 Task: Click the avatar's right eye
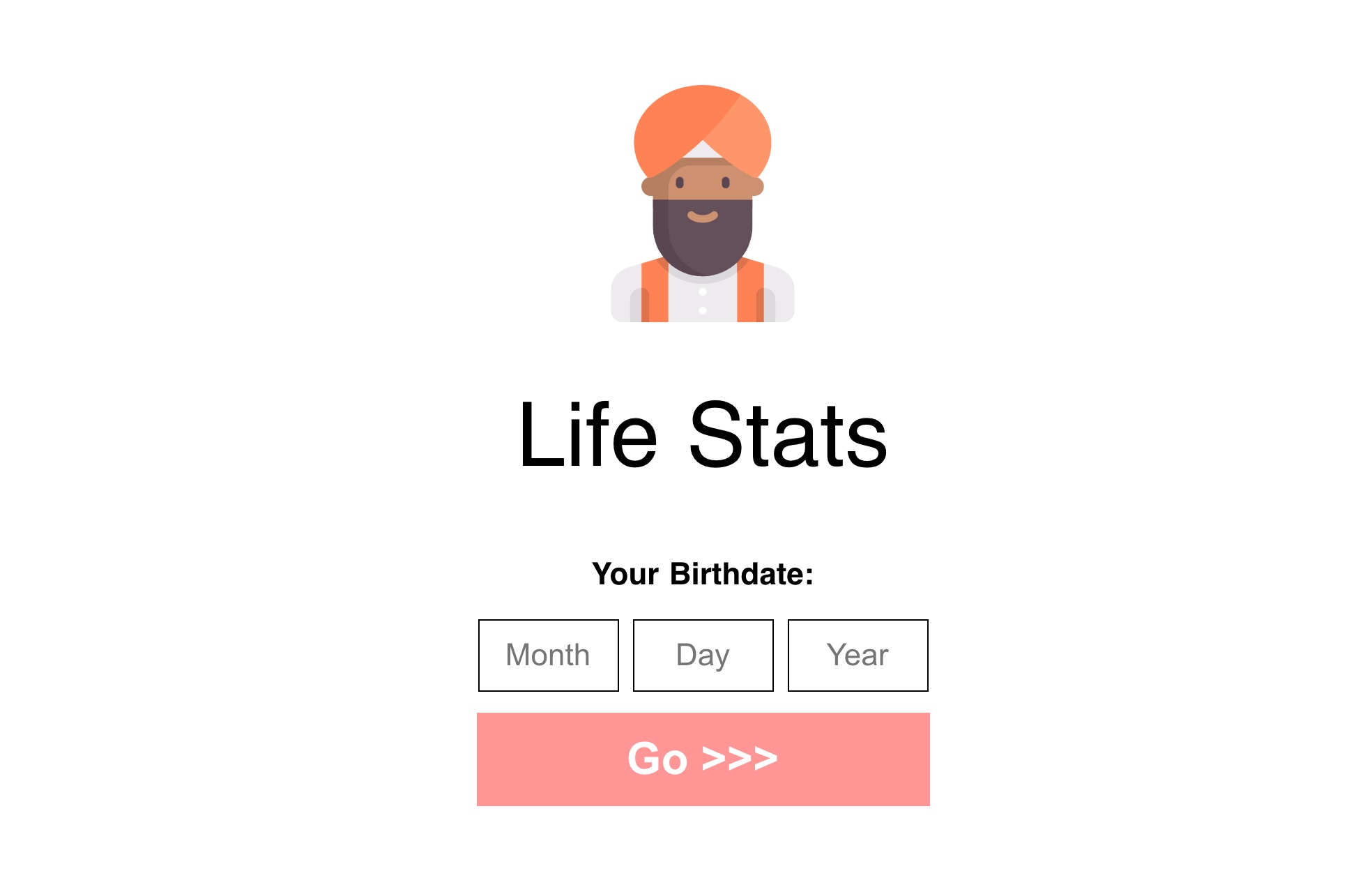(x=726, y=183)
